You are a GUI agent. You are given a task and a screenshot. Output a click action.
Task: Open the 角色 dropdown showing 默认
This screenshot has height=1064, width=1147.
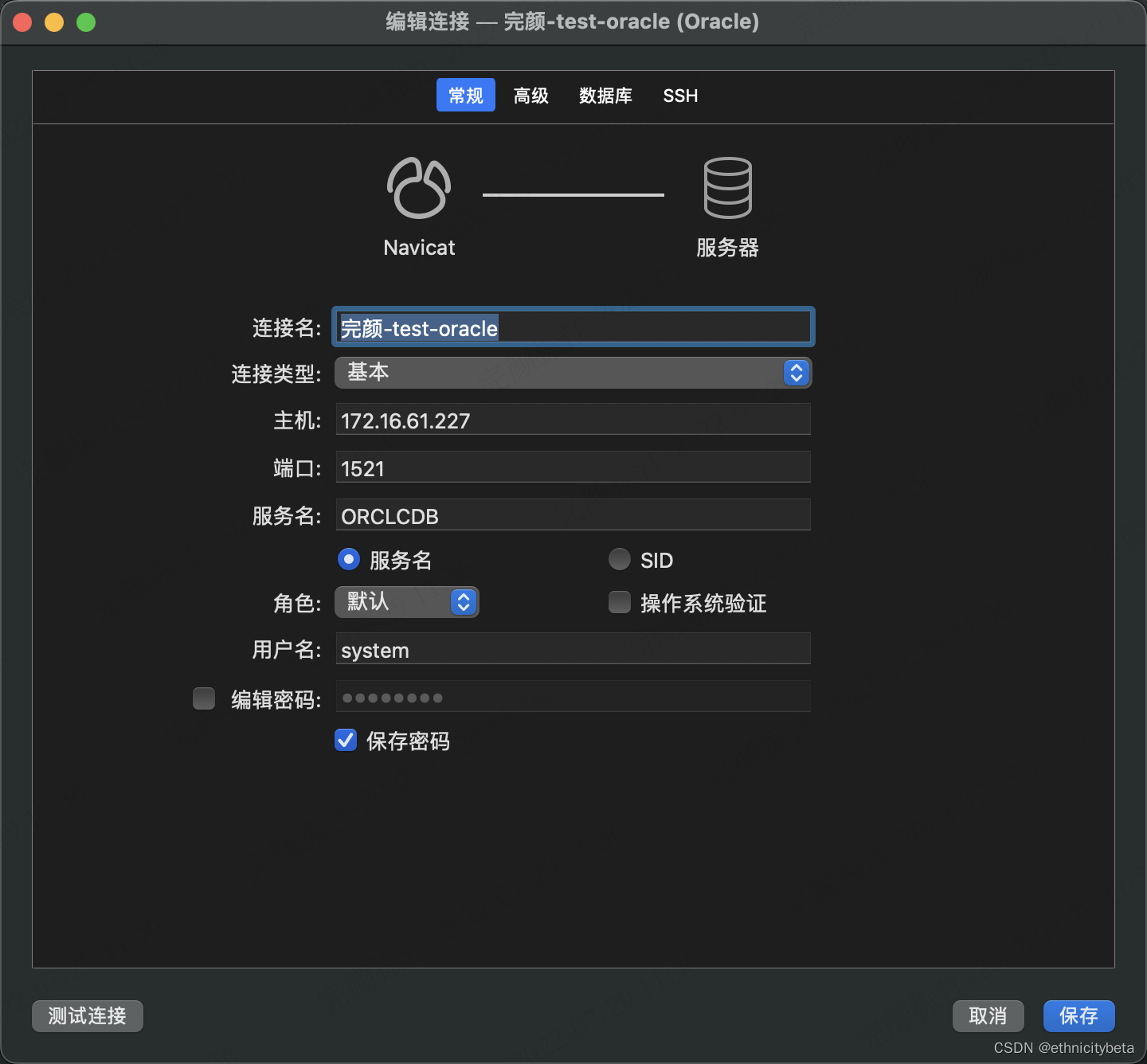pyautogui.click(x=407, y=601)
